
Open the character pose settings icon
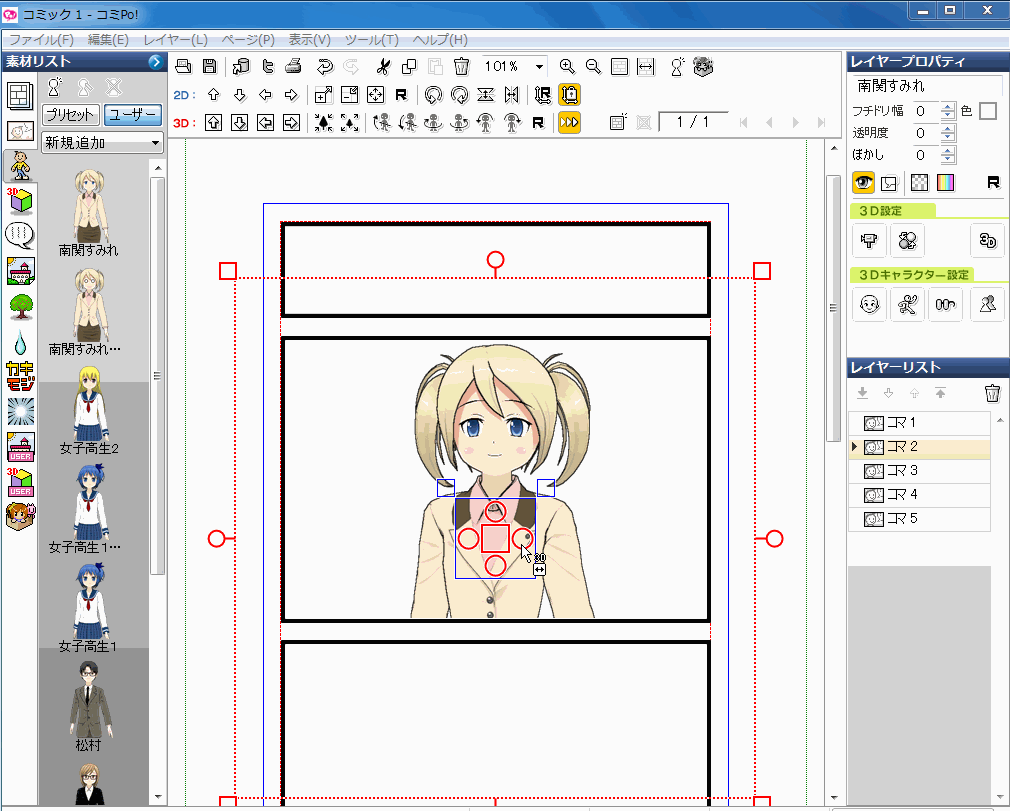(907, 305)
